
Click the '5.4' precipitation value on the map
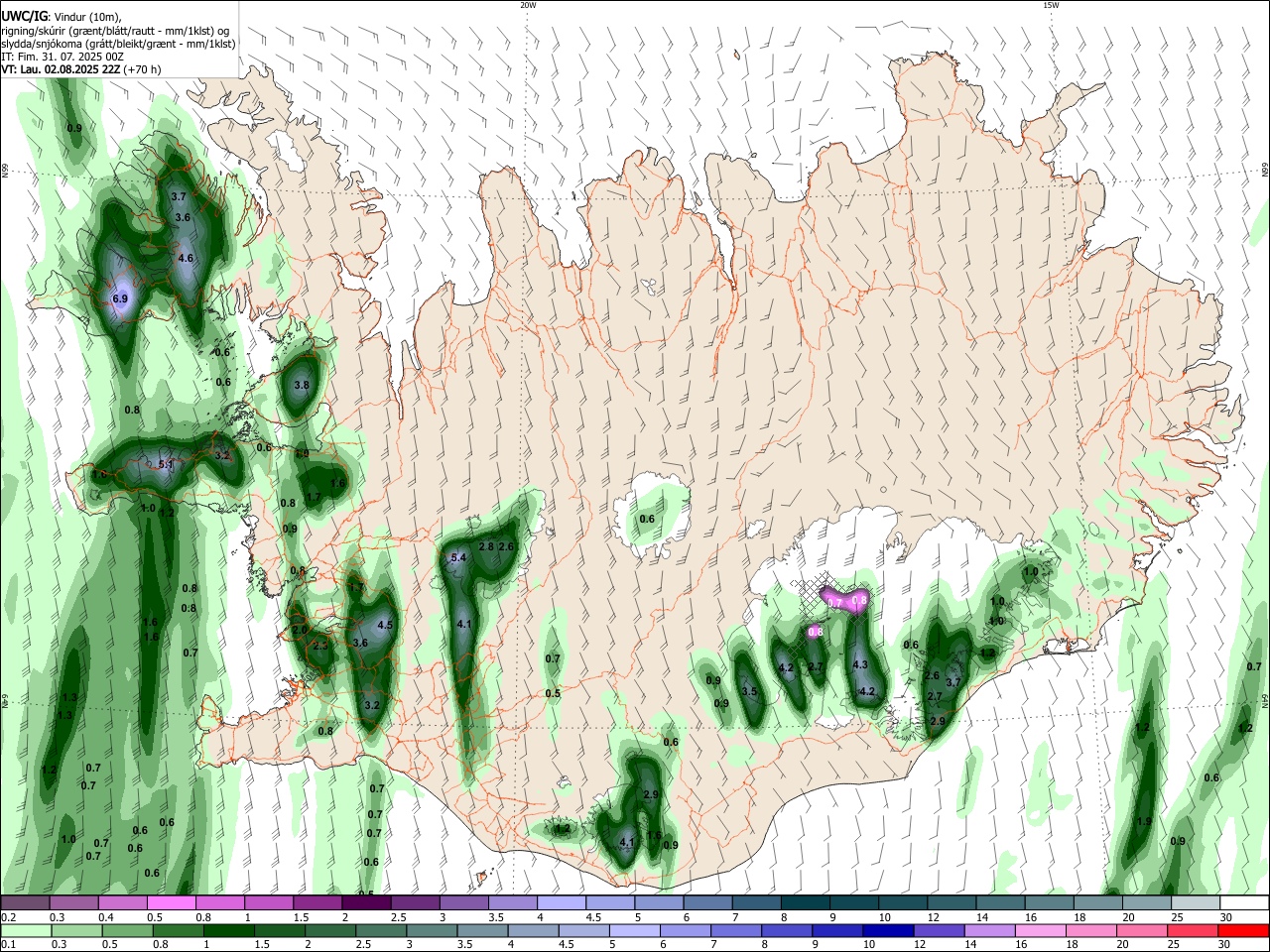coord(458,558)
